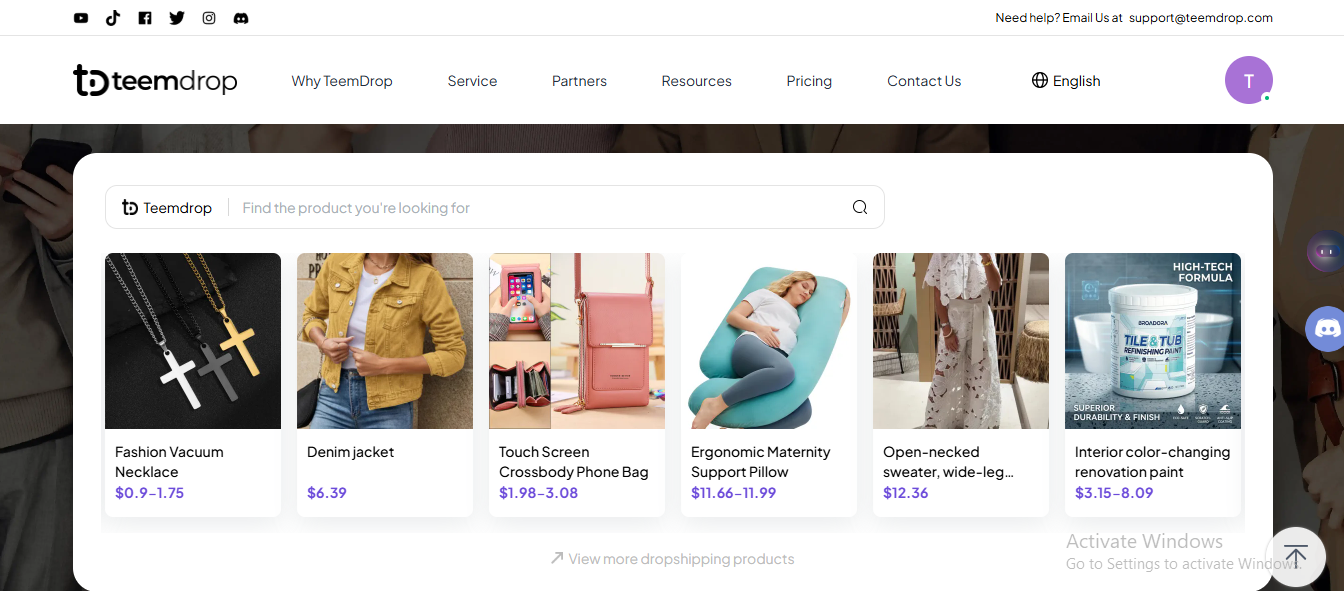The height and width of the screenshot is (591, 1344).
Task: Click Interior color-changing renovation paint title
Action: coord(1153,462)
